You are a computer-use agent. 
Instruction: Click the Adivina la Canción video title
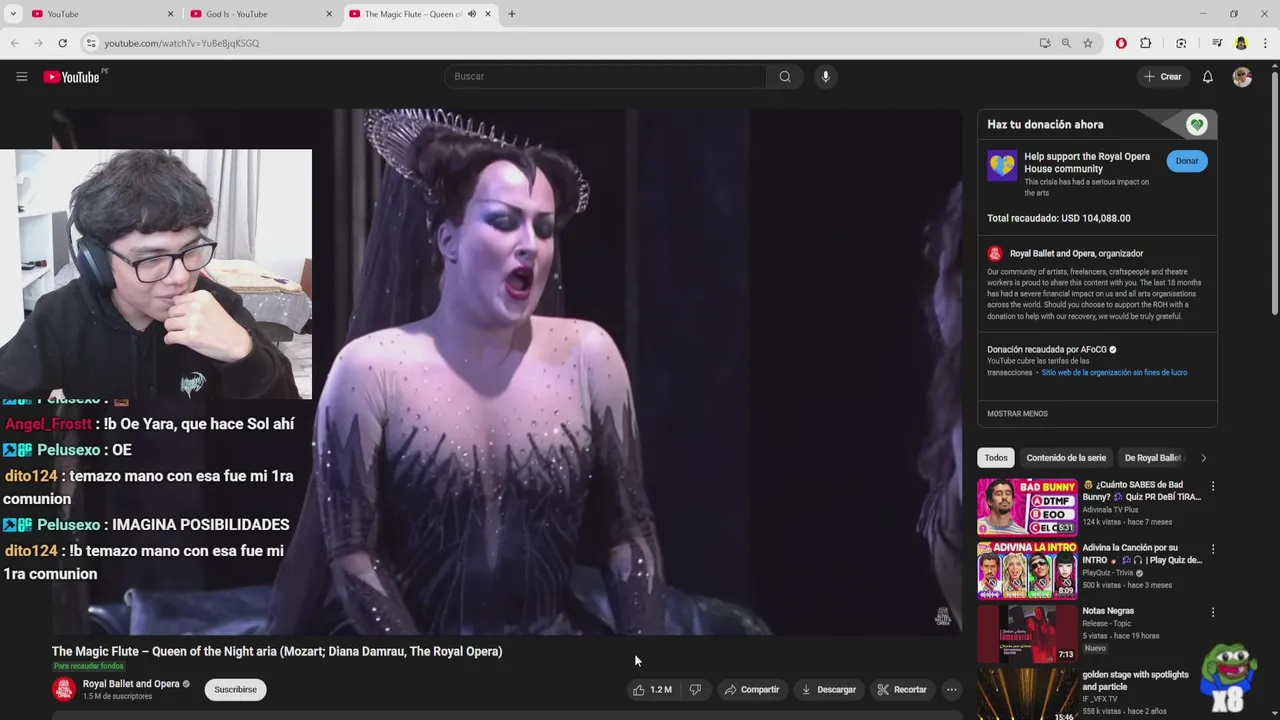[1142, 554]
